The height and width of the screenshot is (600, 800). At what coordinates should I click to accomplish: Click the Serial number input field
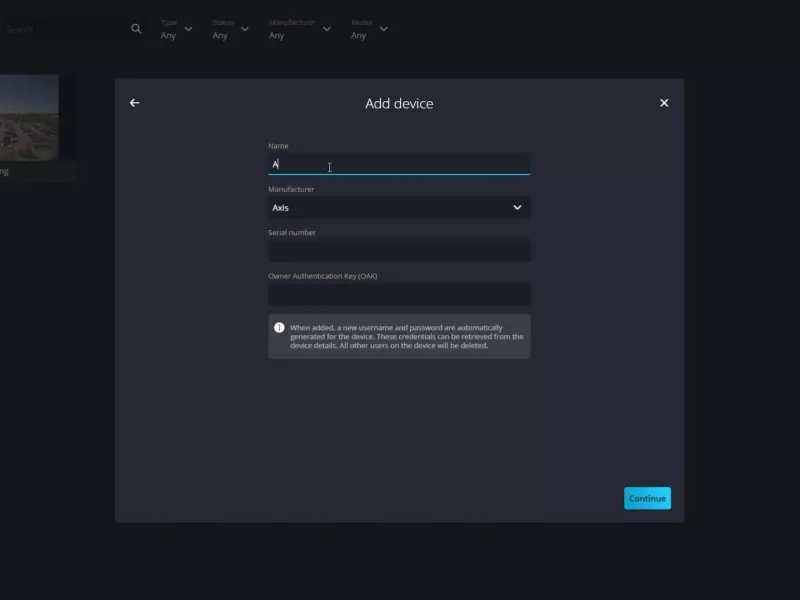[399, 251]
